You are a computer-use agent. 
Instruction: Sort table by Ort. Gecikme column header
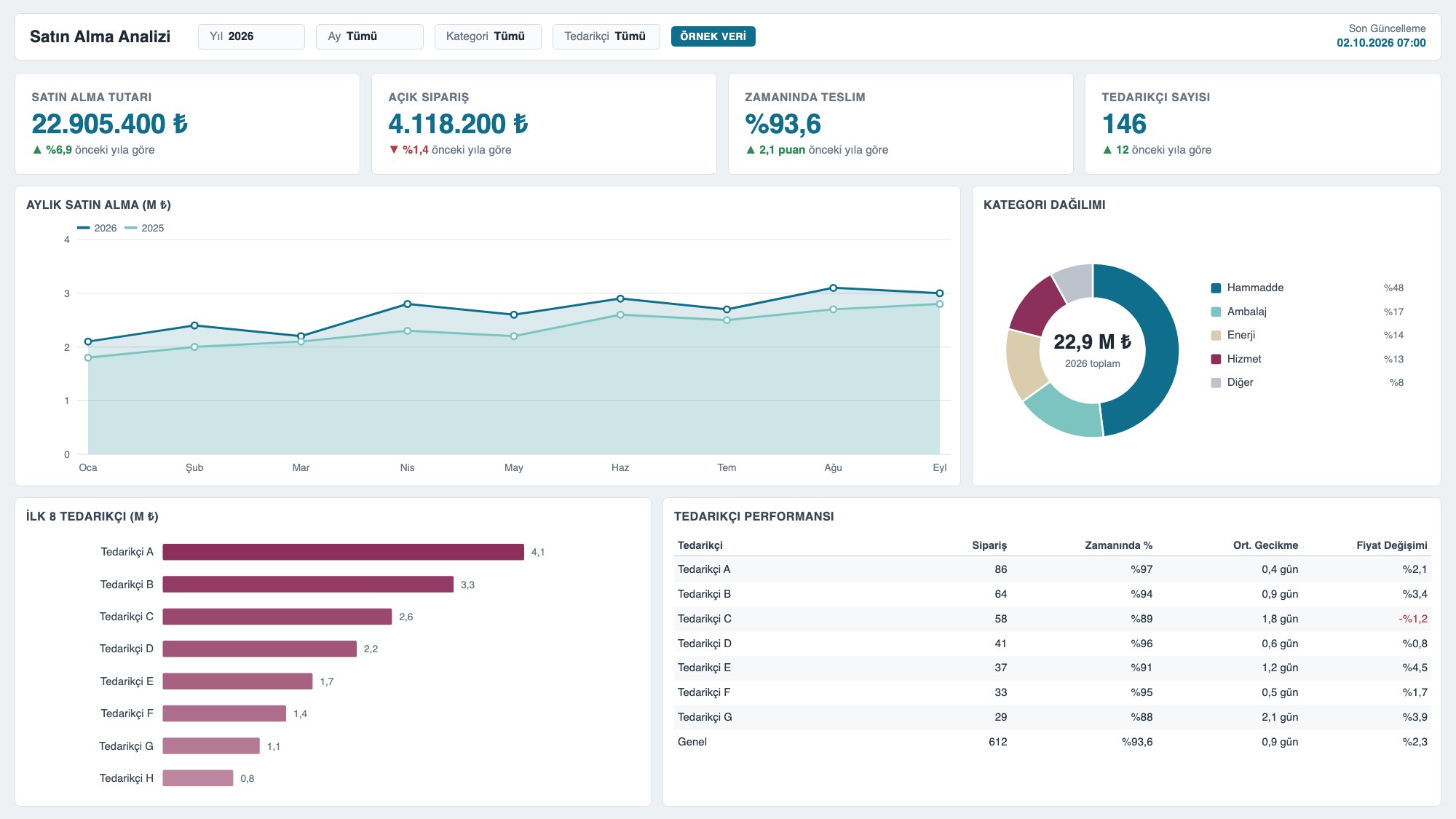[x=1265, y=545]
